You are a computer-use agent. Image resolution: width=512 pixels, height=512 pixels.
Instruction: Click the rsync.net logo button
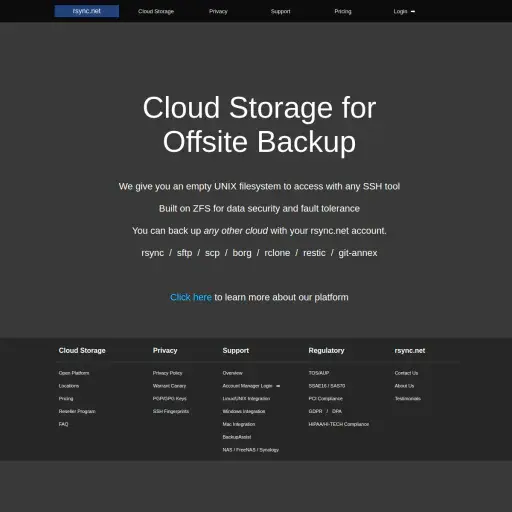tap(87, 11)
